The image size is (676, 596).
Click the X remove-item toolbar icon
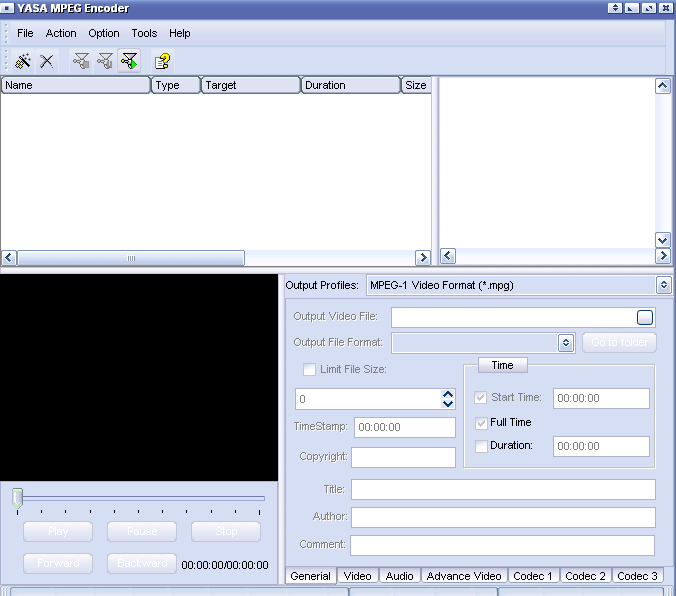pos(47,61)
